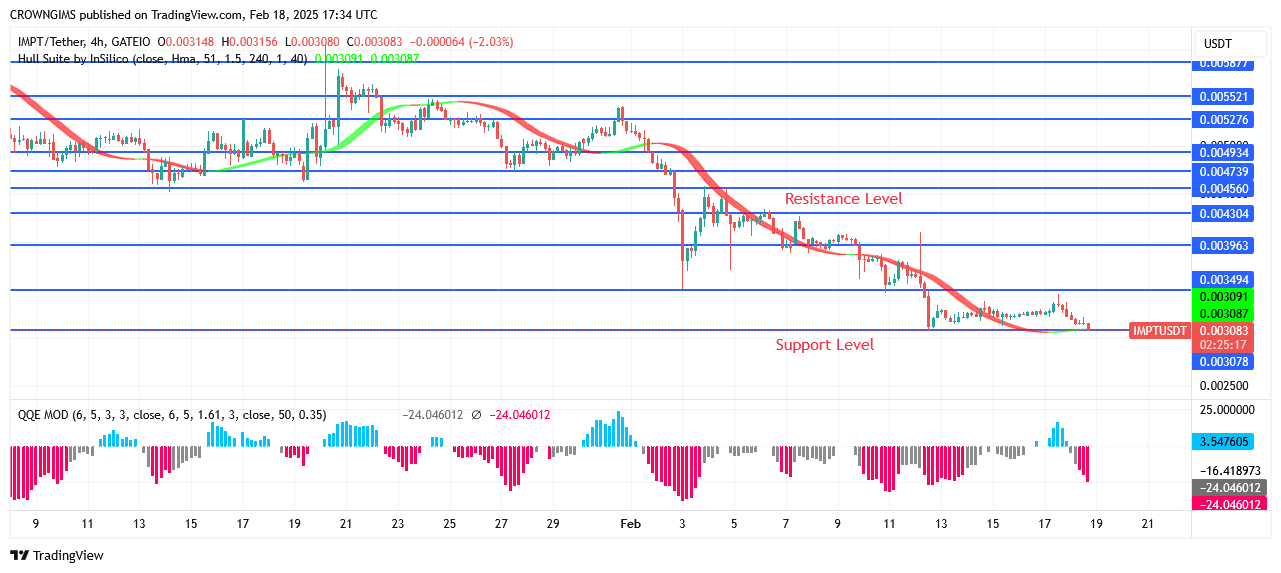The image size is (1281, 573).
Task: Click the 0.004304 price level label
Action: [1225, 214]
